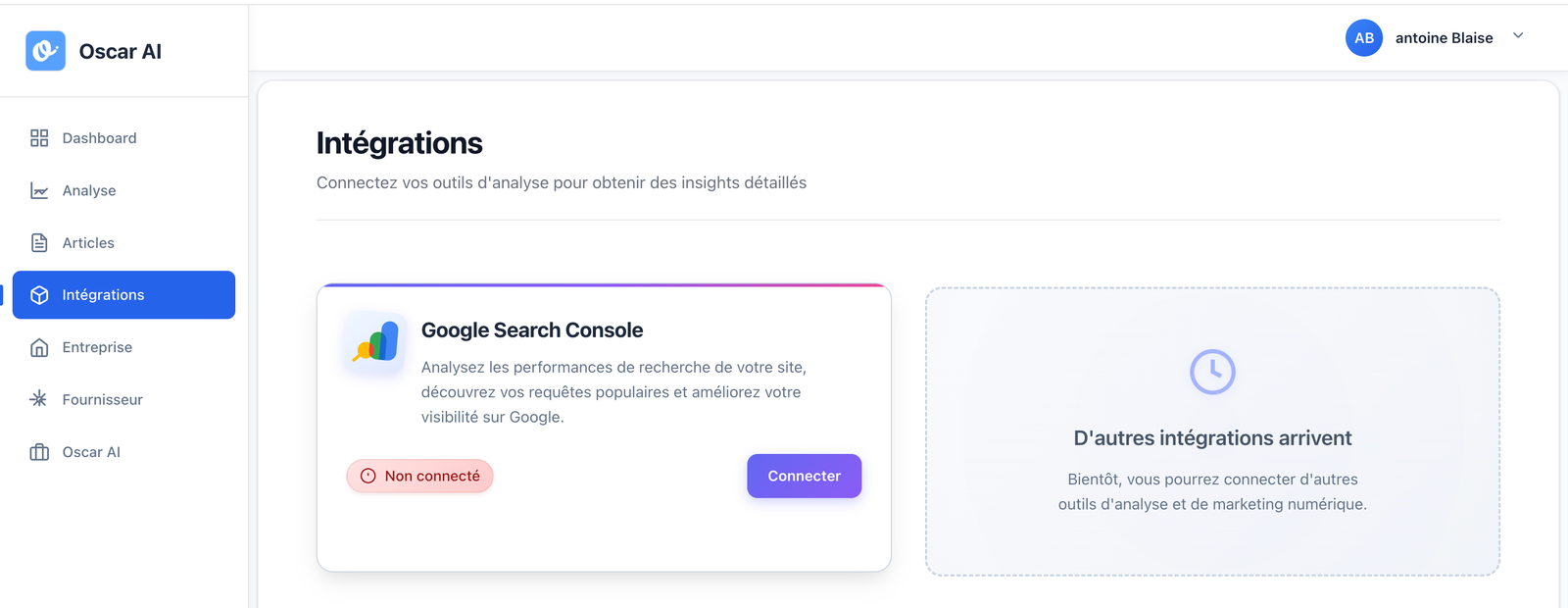Select Entreprise in the sidebar
Viewport: 1568px width, 608px height.
point(97,347)
